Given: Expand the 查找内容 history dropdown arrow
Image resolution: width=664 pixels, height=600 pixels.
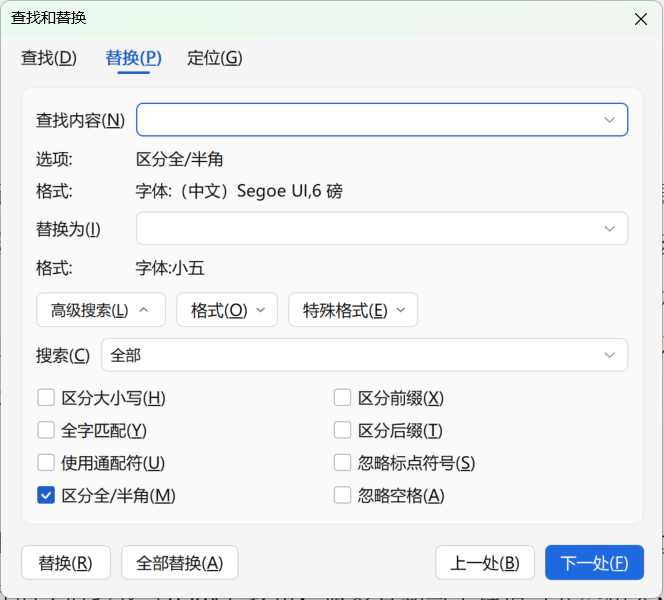Looking at the screenshot, I should tap(609, 120).
